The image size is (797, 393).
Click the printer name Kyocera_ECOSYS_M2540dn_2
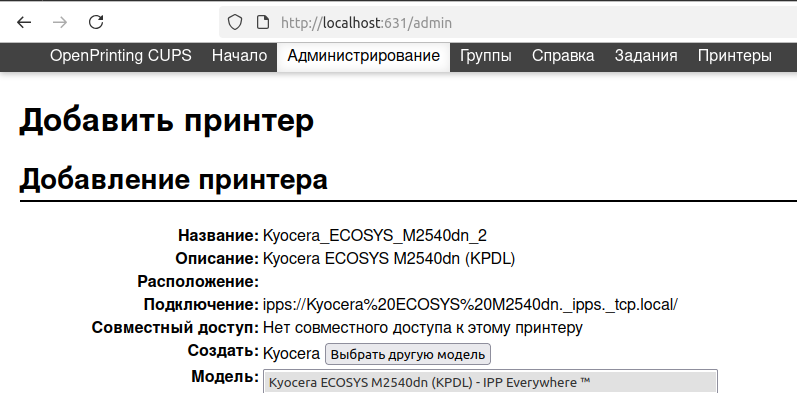tap(375, 236)
